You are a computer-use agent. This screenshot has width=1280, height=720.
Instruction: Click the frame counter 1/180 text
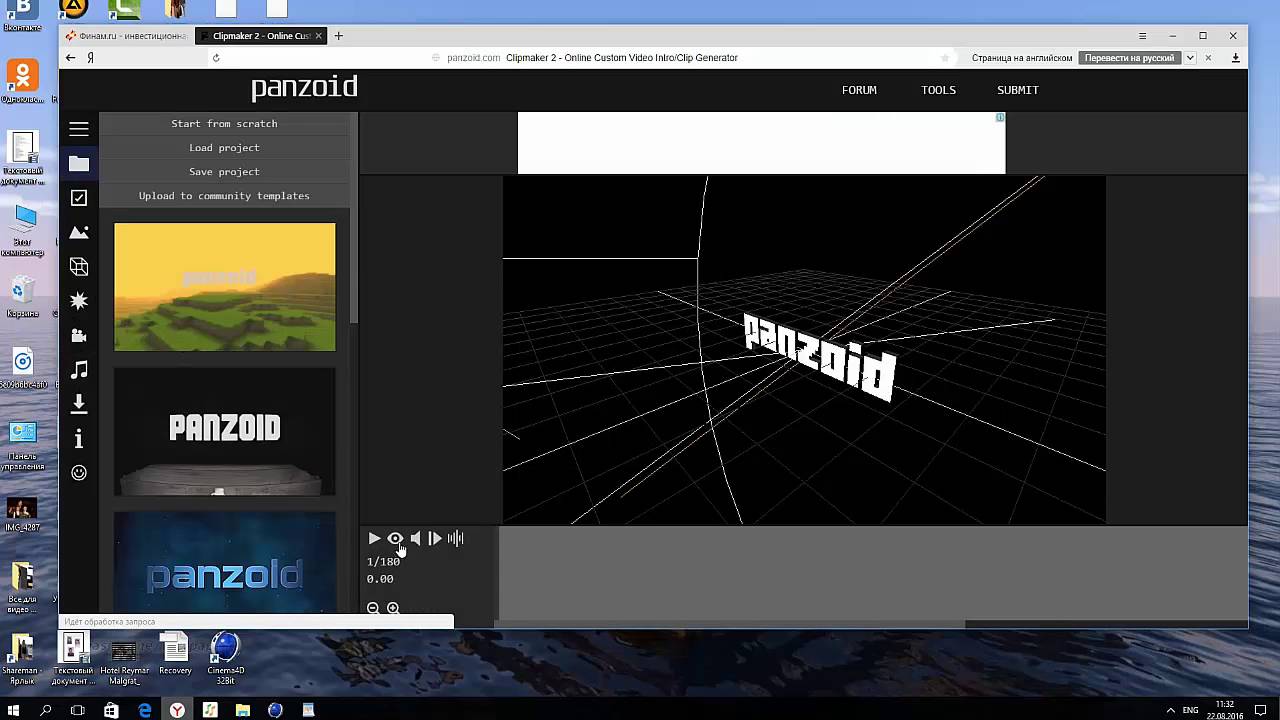coord(383,562)
